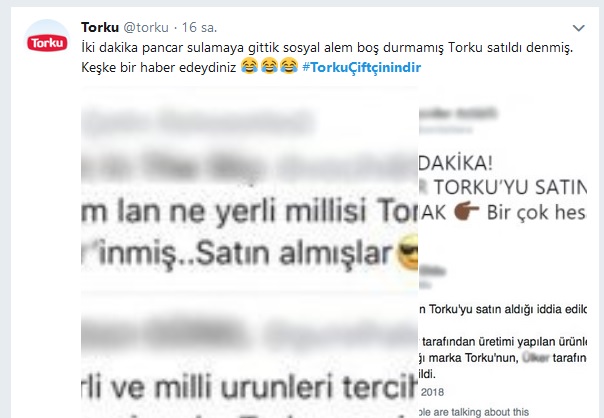Expand the tweet options chevron
The height and width of the screenshot is (418, 604).
coord(579,28)
